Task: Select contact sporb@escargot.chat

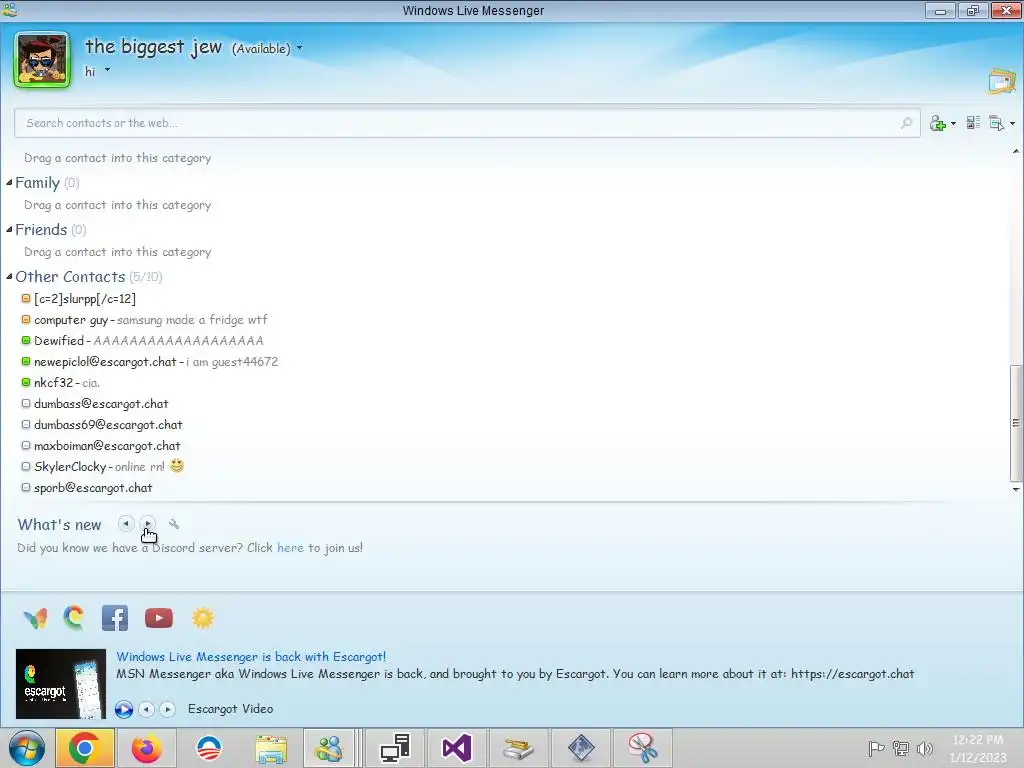Action: [93, 487]
